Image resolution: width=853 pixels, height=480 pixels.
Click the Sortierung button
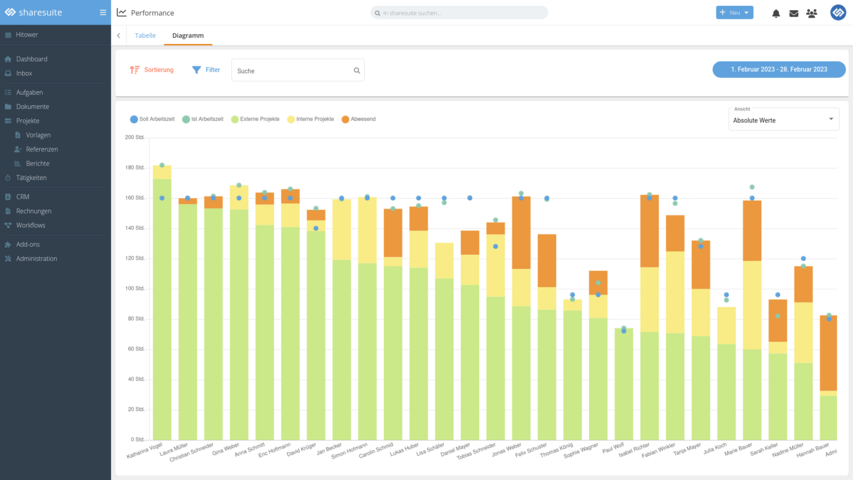click(152, 70)
